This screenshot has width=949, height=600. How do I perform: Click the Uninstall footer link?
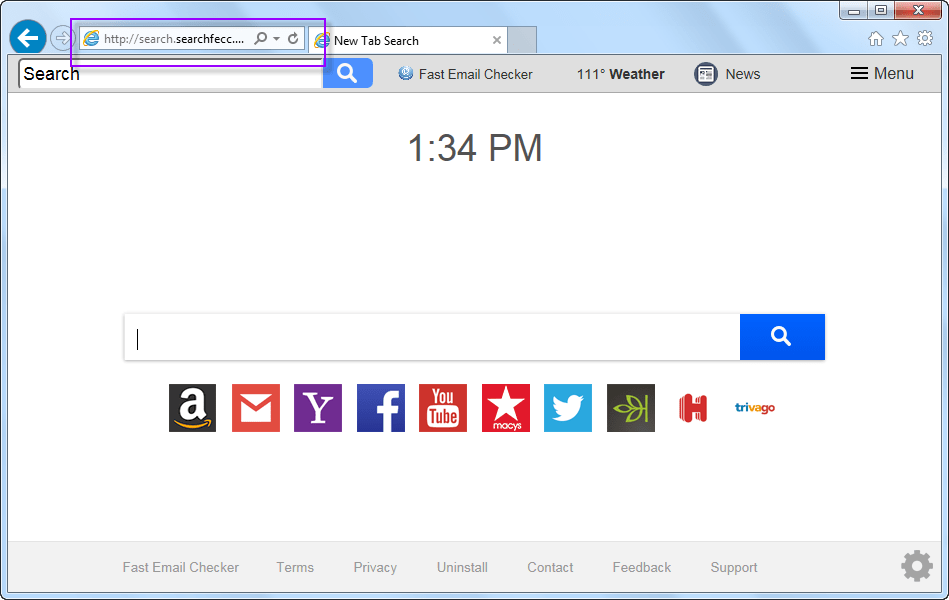pos(462,567)
